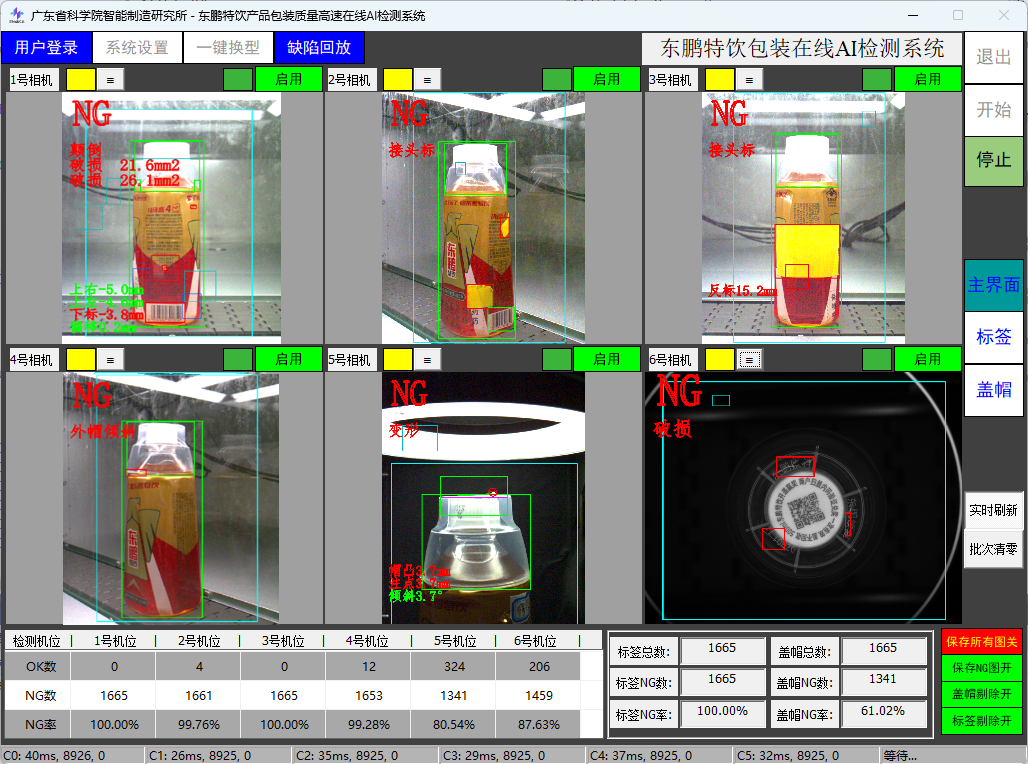The height and width of the screenshot is (764, 1028).
Task: Click the 开始 button
Action: 993,110
